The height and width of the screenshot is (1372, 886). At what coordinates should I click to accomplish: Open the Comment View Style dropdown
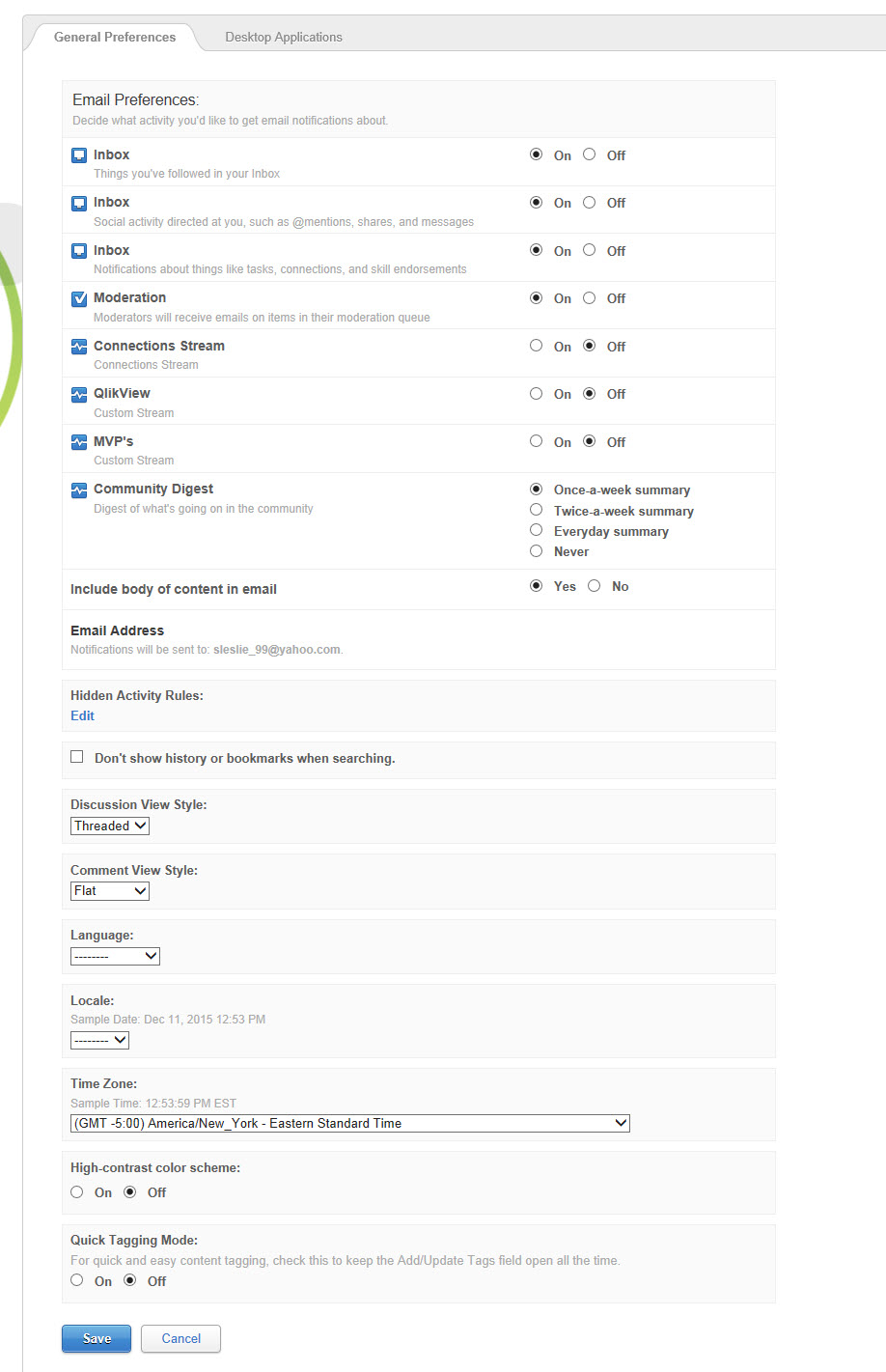pyautogui.click(x=110, y=891)
